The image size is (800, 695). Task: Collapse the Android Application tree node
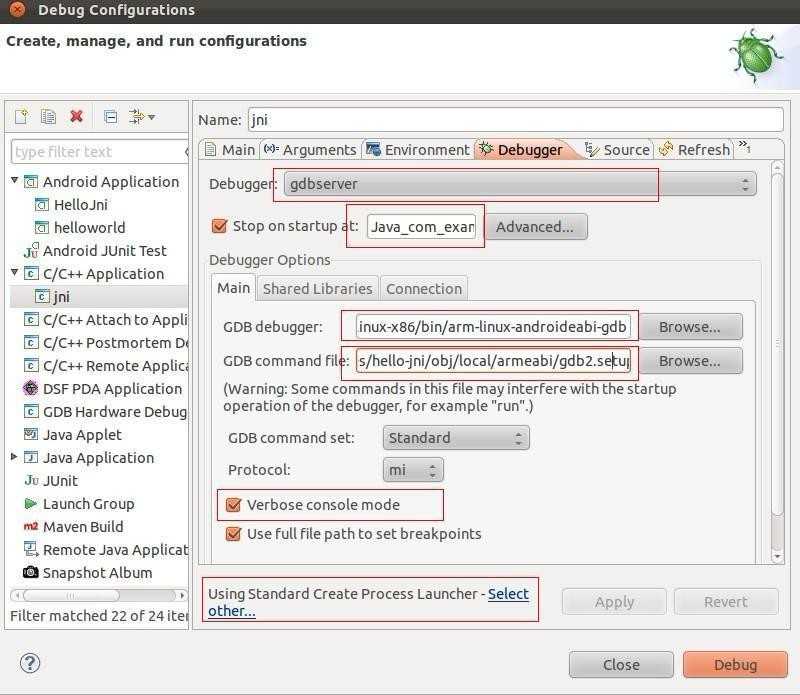15,181
